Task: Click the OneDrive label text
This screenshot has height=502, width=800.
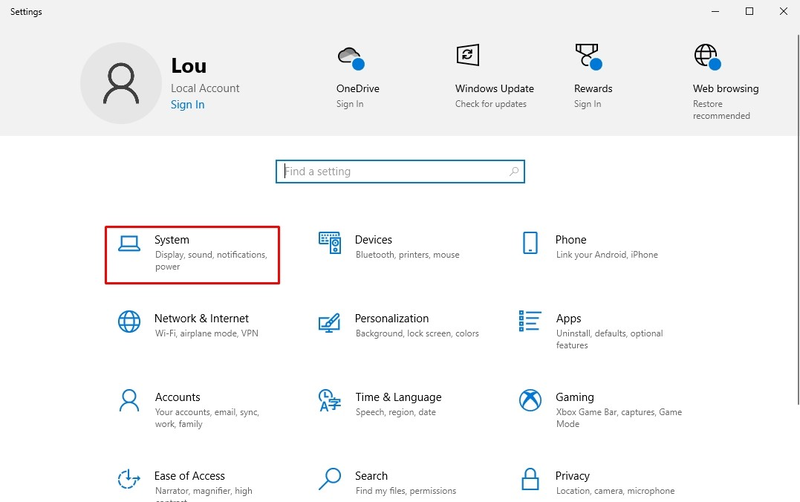Action: pos(358,89)
